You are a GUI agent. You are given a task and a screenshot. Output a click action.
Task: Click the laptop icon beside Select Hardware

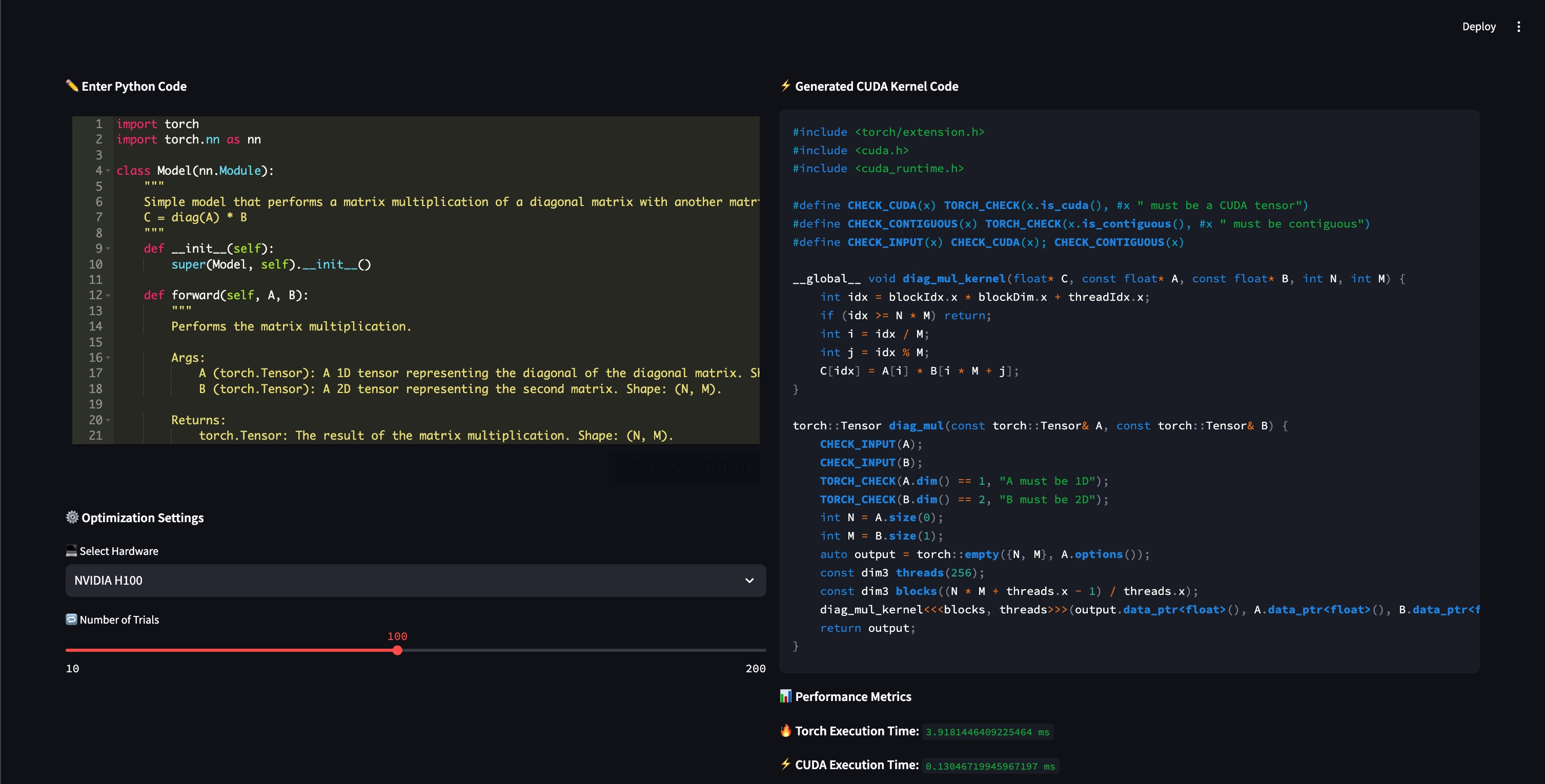tap(71, 550)
